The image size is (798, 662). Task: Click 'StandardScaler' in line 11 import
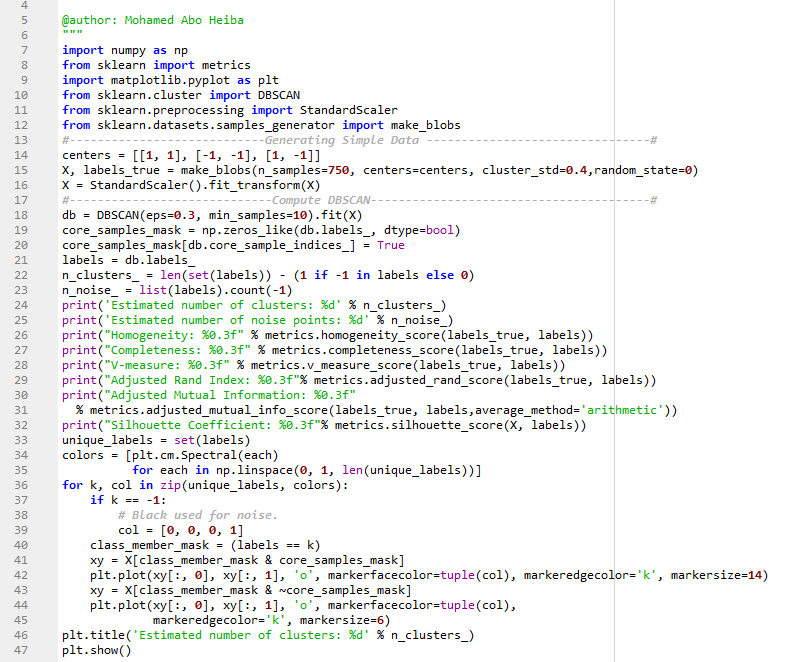coord(349,110)
